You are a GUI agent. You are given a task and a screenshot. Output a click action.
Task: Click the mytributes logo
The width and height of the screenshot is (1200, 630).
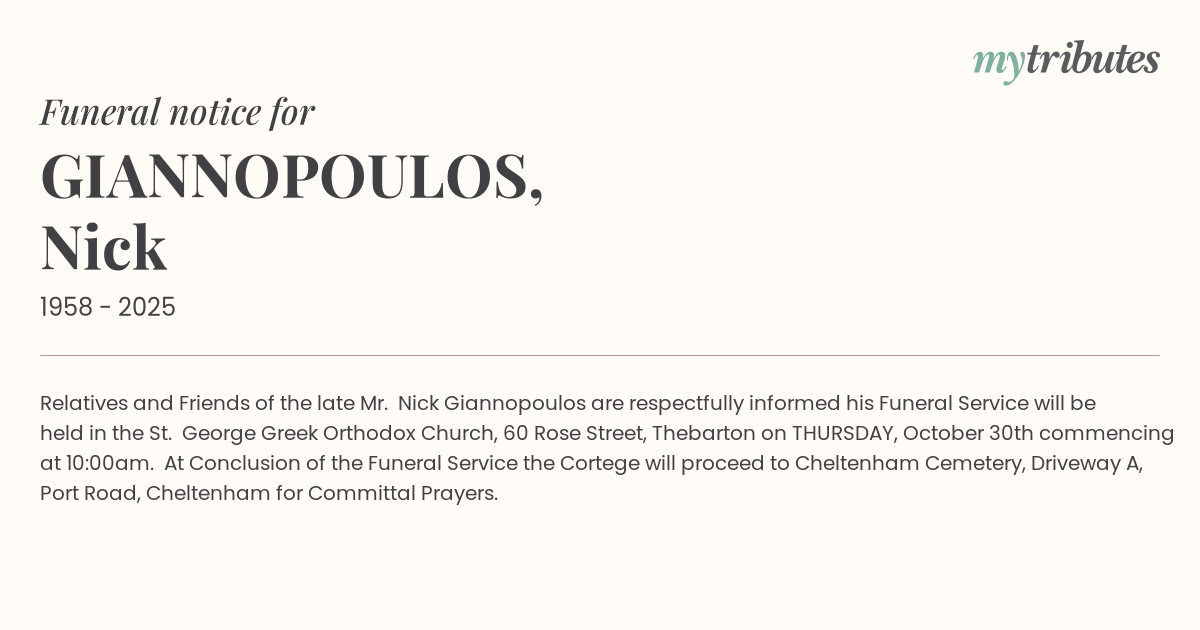click(1066, 60)
